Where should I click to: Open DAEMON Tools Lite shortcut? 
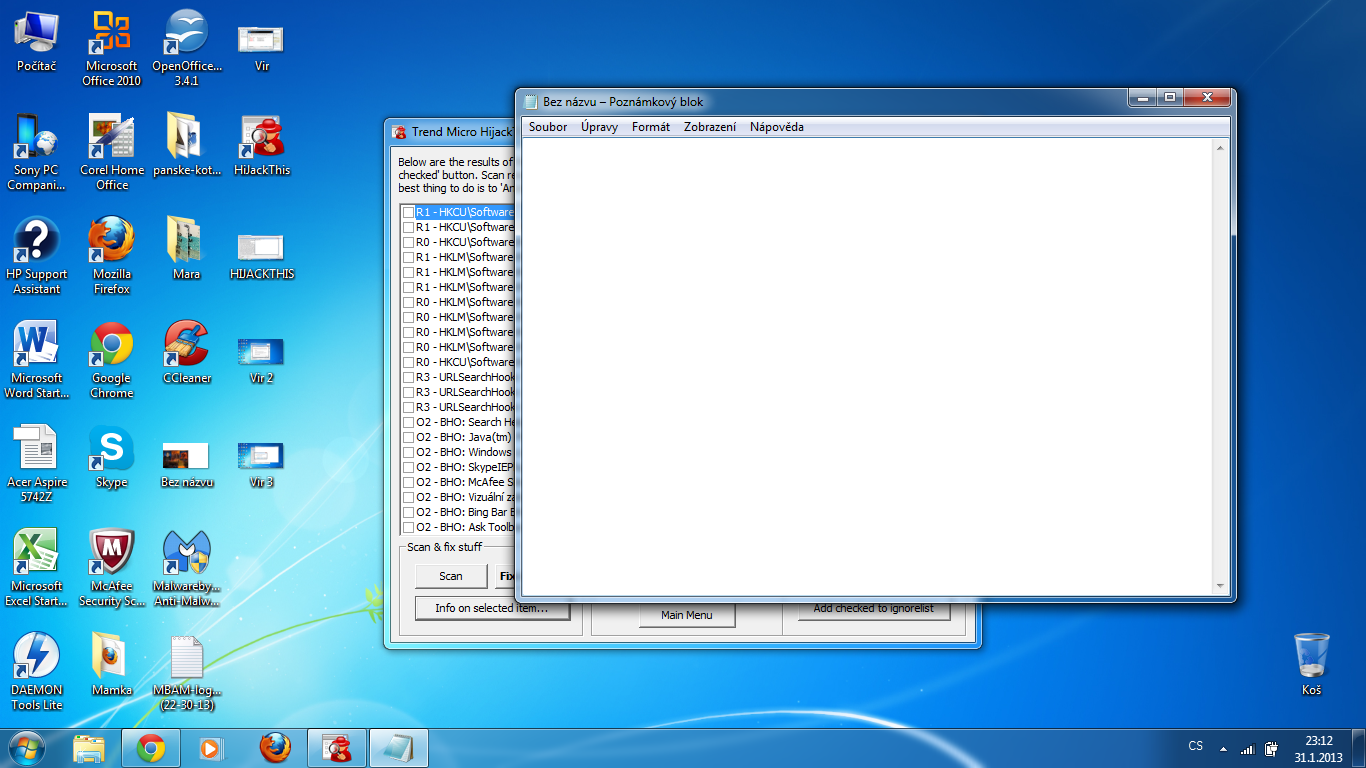(37, 657)
